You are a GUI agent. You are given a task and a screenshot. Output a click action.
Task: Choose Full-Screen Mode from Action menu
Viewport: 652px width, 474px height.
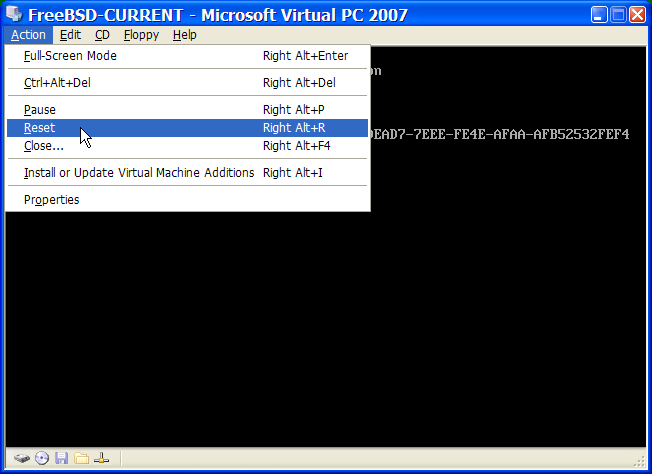pos(188,56)
